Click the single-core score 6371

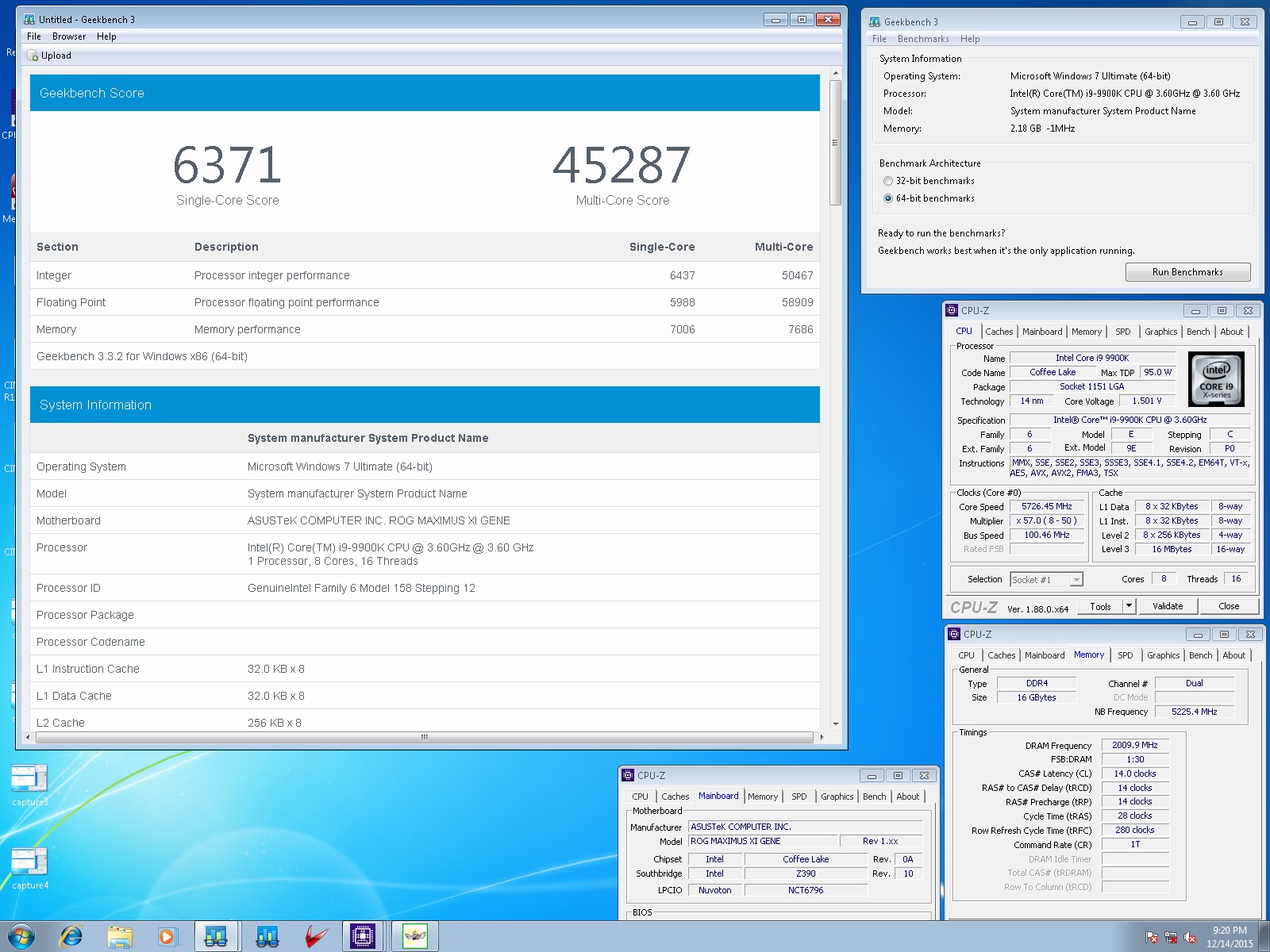227,164
